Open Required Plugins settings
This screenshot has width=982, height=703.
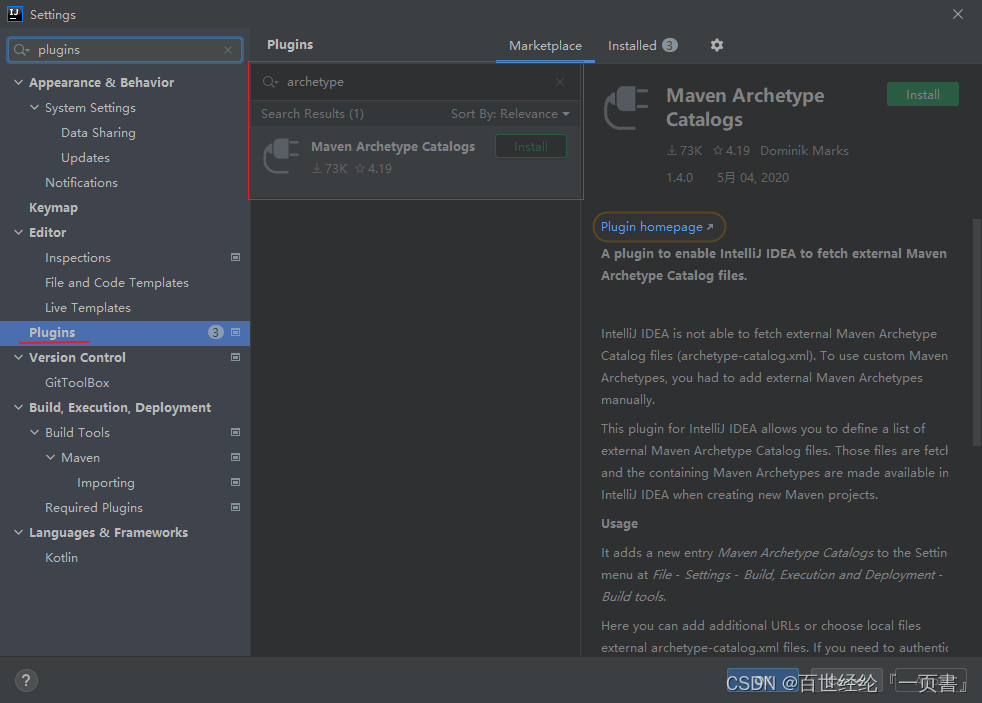click(x=94, y=508)
